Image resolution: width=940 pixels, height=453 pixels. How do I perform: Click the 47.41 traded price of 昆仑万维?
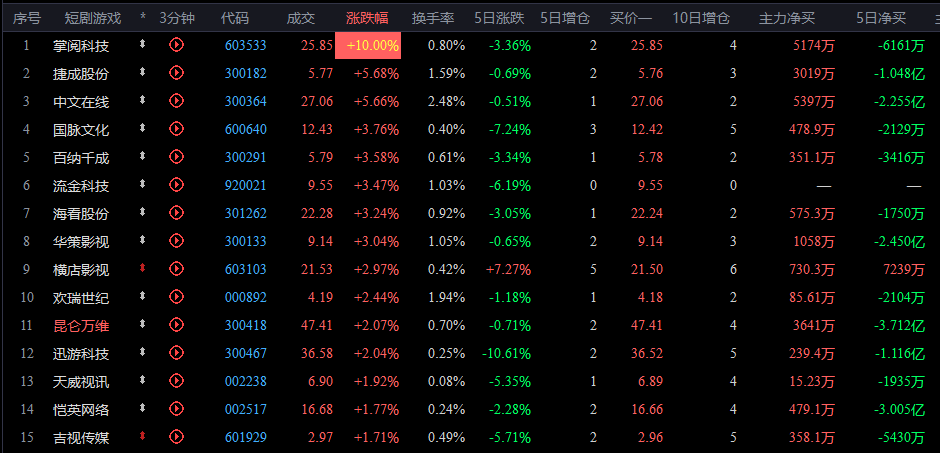(x=317, y=325)
